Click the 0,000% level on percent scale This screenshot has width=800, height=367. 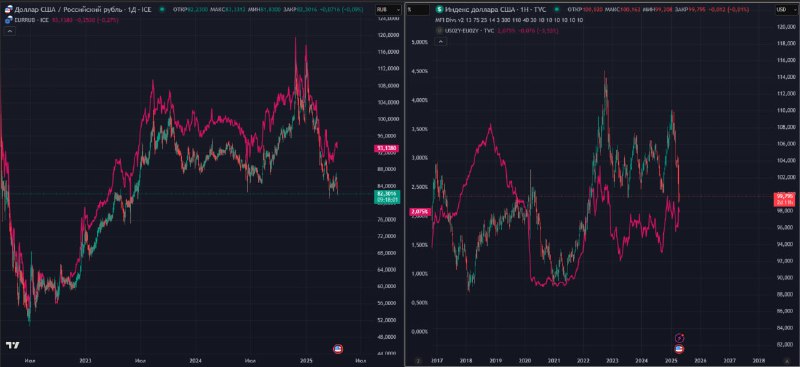click(419, 331)
